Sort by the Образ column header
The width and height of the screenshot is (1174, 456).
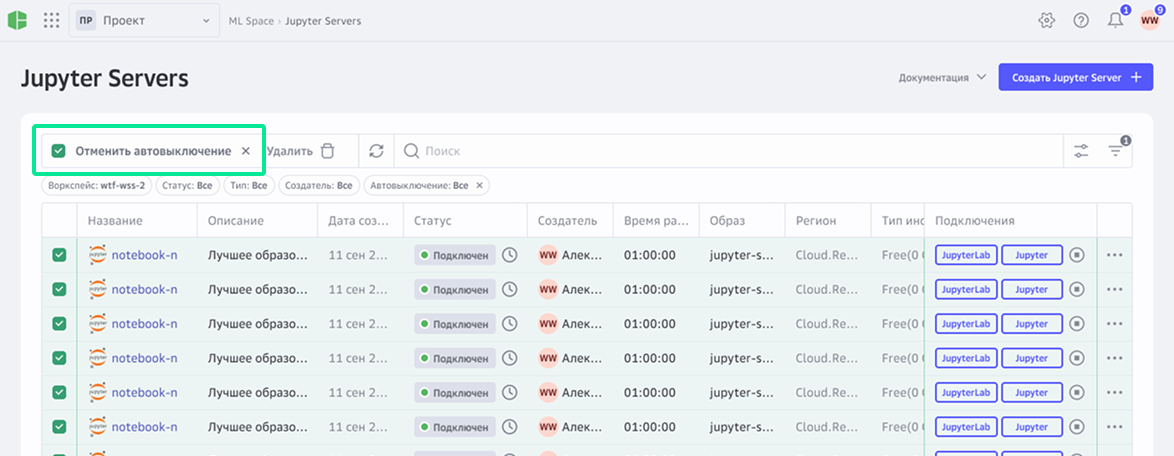tap(727, 221)
